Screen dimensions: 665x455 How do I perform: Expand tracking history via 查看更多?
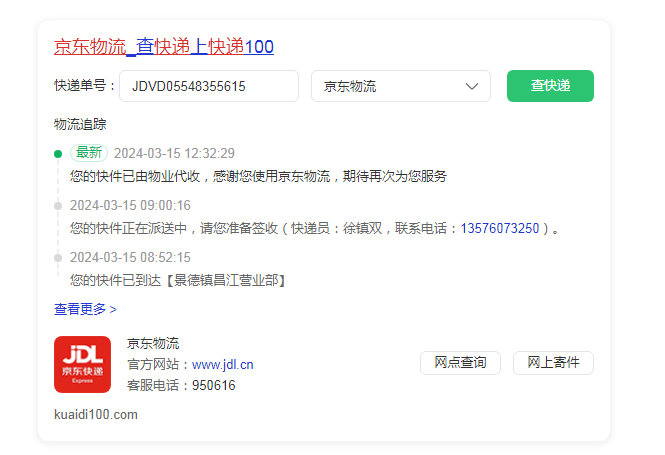pyautogui.click(x=85, y=309)
